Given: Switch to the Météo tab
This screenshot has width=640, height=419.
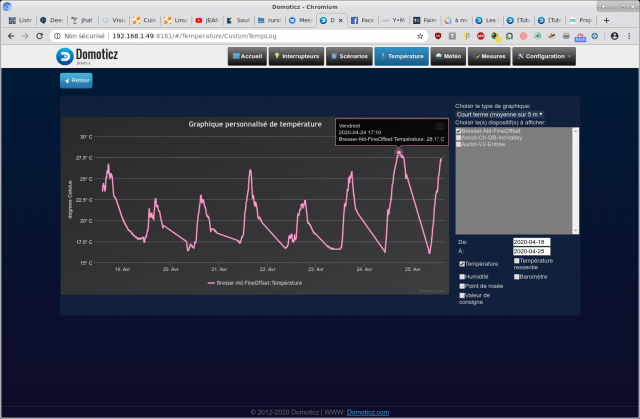Looking at the screenshot, I should 447,56.
